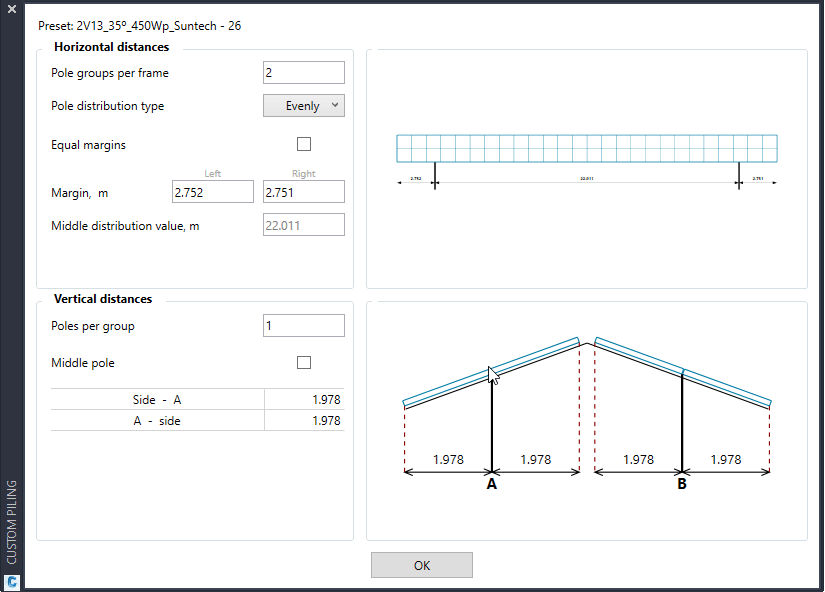Select the A - side table row
Screen dimensions: 825x592
point(196,421)
